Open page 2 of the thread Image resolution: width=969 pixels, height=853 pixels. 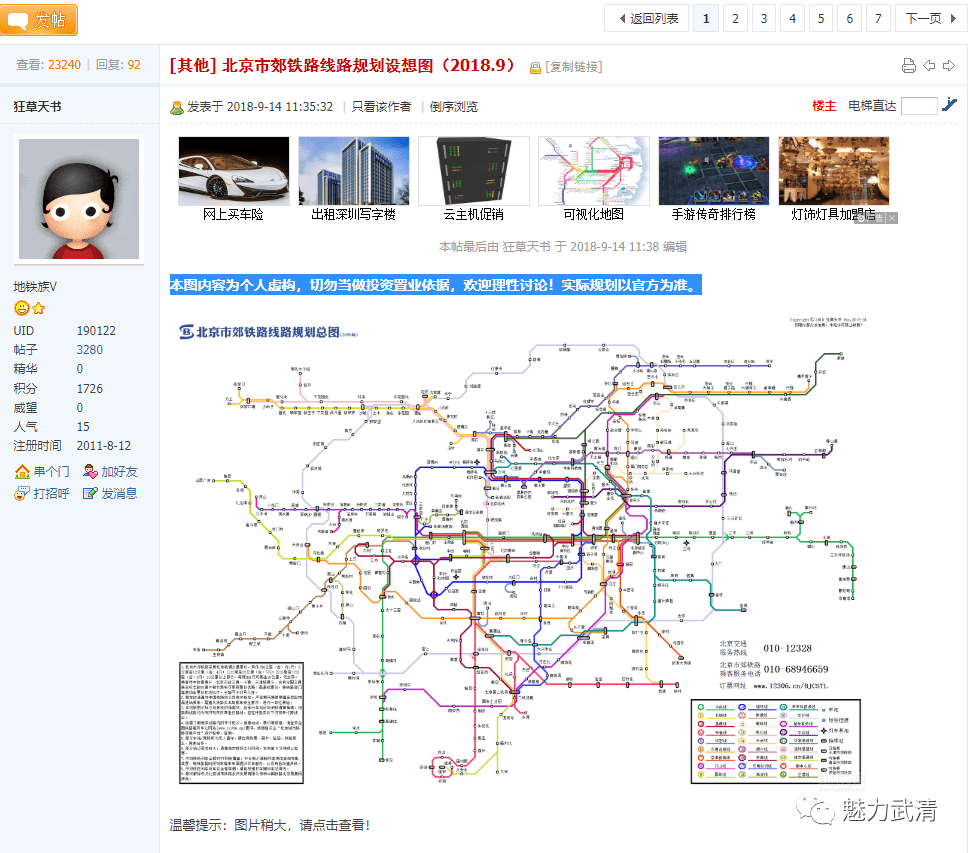[735, 19]
